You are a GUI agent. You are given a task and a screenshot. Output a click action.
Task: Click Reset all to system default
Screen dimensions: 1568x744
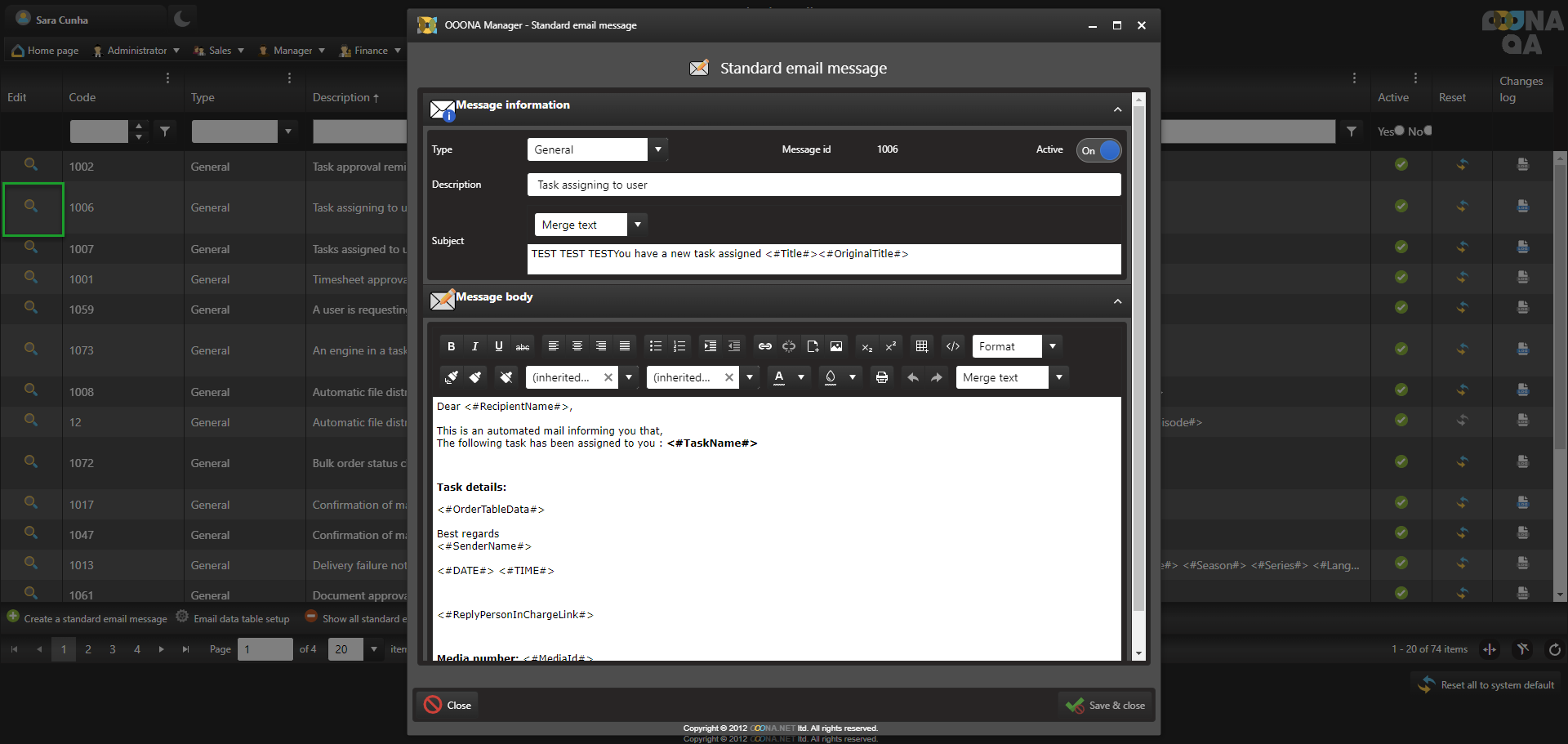pyautogui.click(x=1487, y=685)
